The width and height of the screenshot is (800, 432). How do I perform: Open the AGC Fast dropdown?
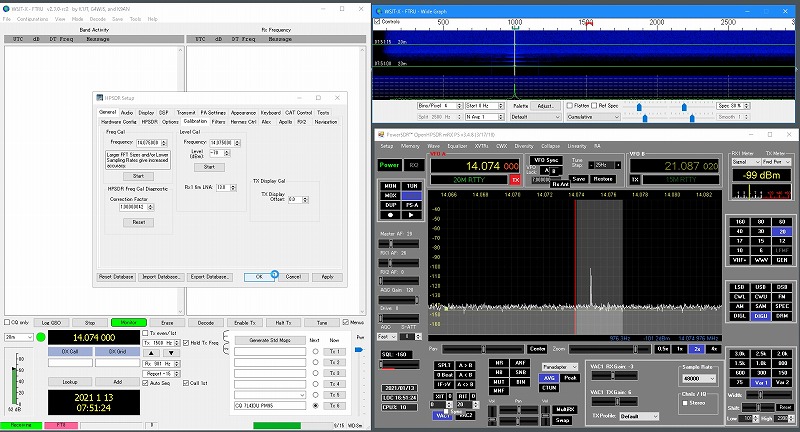[x=387, y=337]
